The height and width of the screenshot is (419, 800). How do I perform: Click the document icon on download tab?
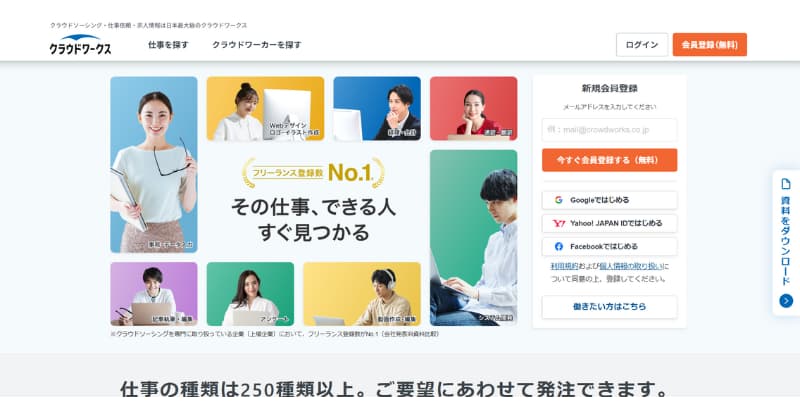click(x=786, y=184)
